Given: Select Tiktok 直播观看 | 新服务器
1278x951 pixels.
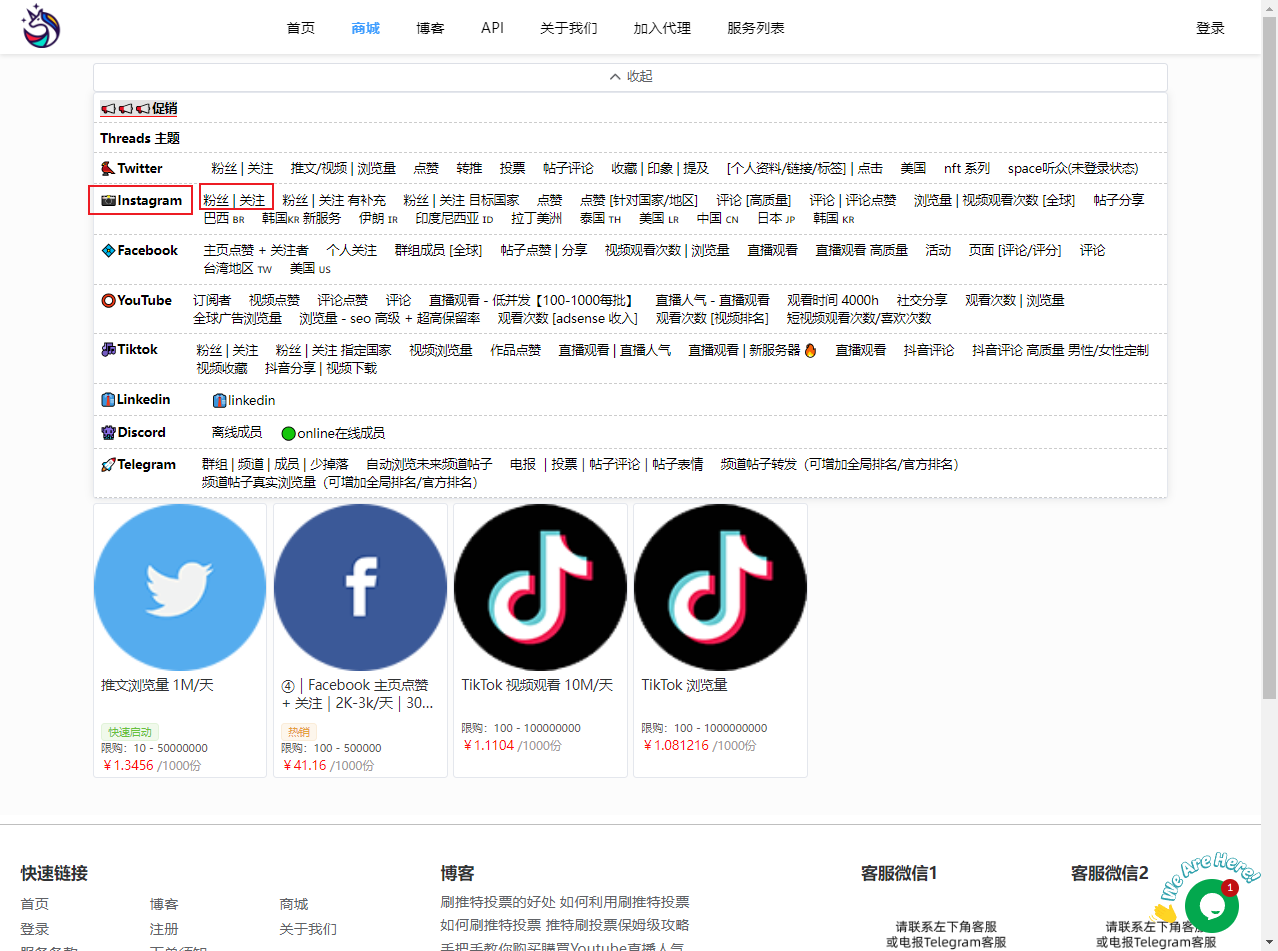Looking at the screenshot, I should tap(752, 350).
